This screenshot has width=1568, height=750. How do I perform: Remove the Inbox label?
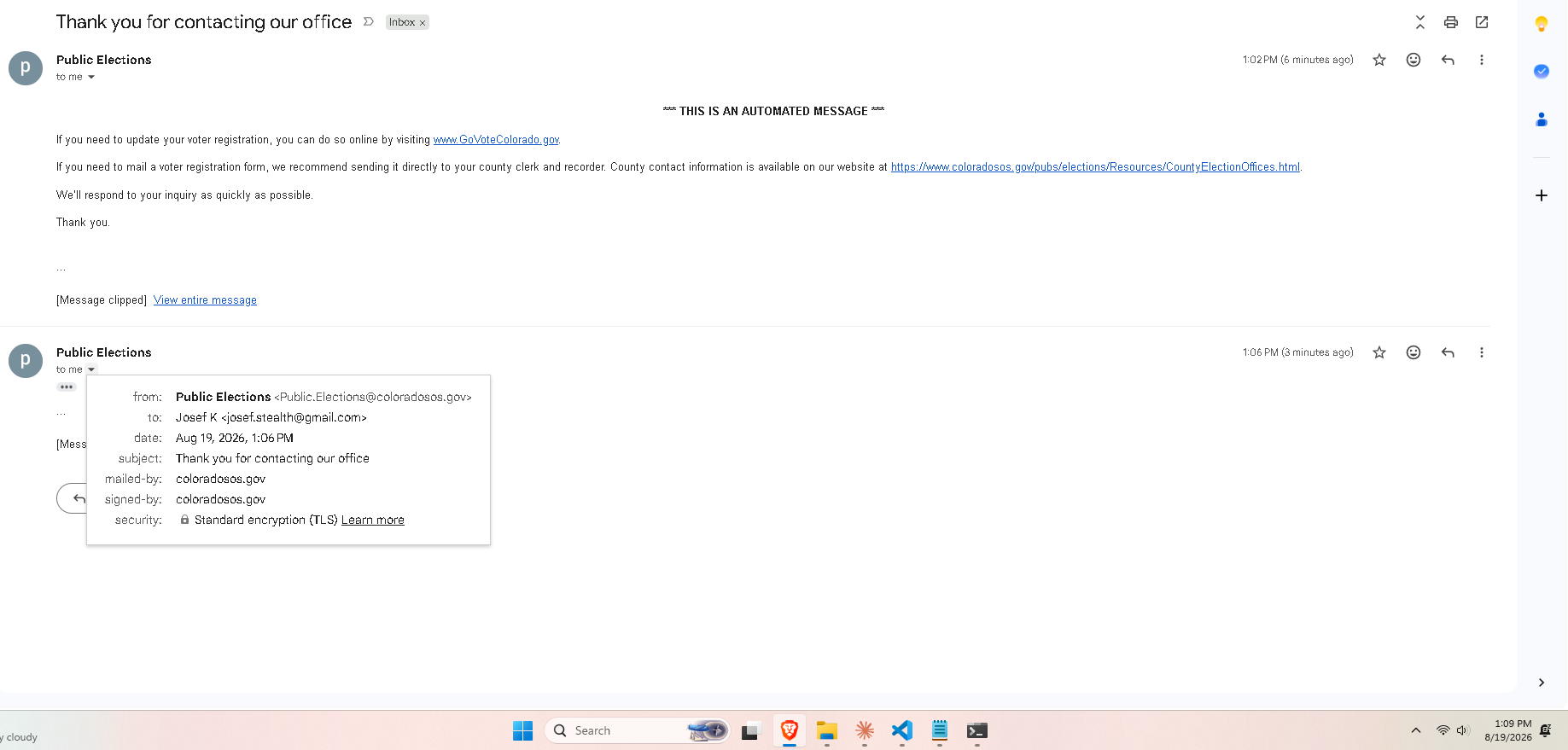pos(423,23)
